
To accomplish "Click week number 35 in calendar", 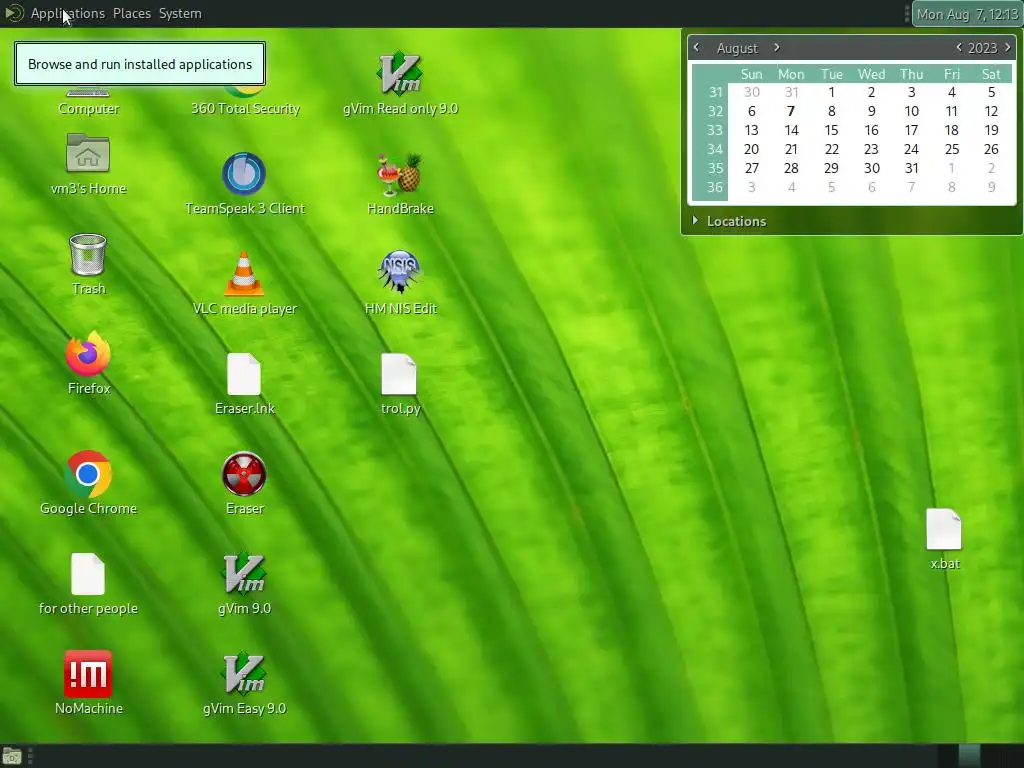I will (x=715, y=168).
